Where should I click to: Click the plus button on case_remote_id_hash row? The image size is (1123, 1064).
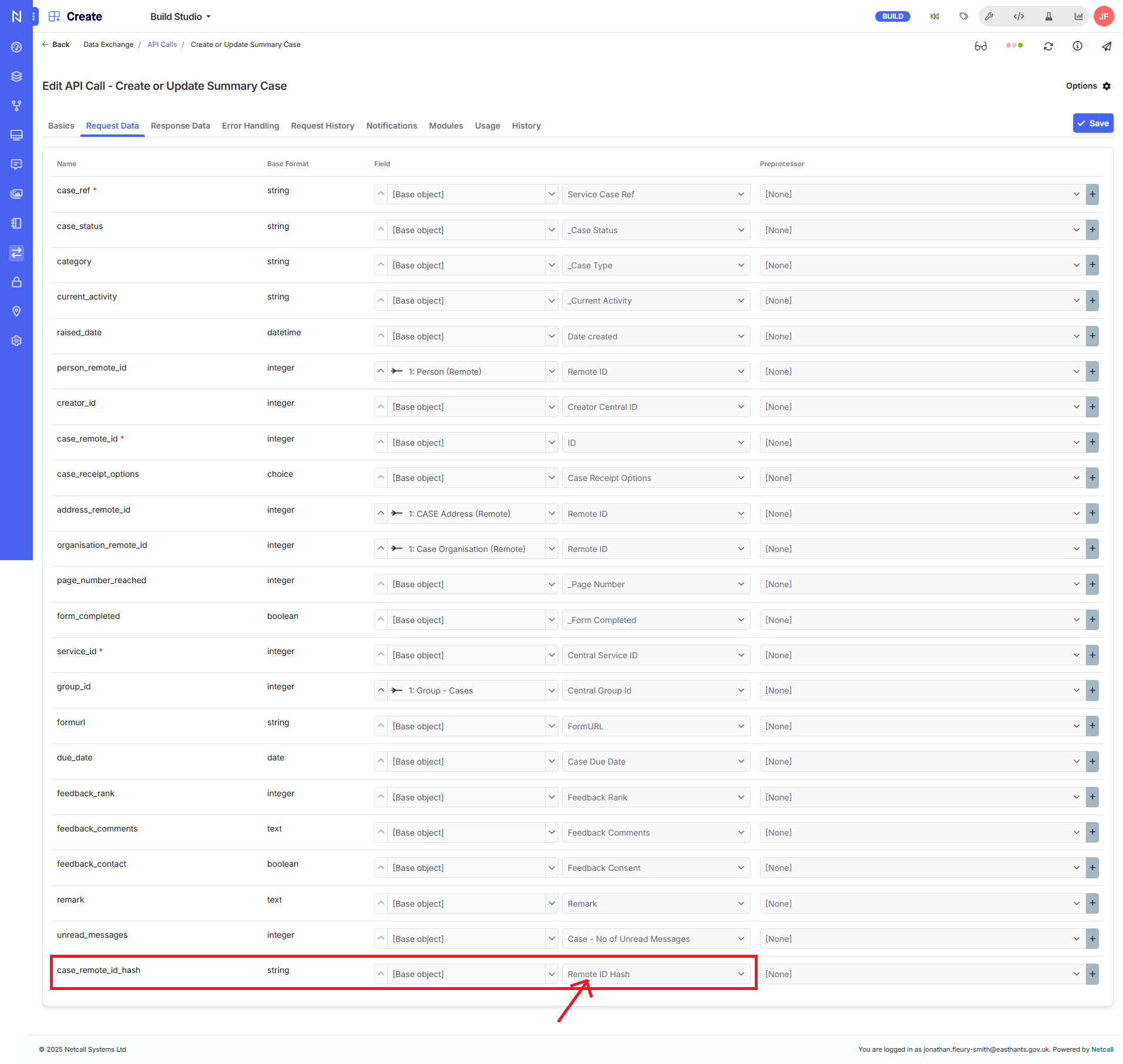1092,974
